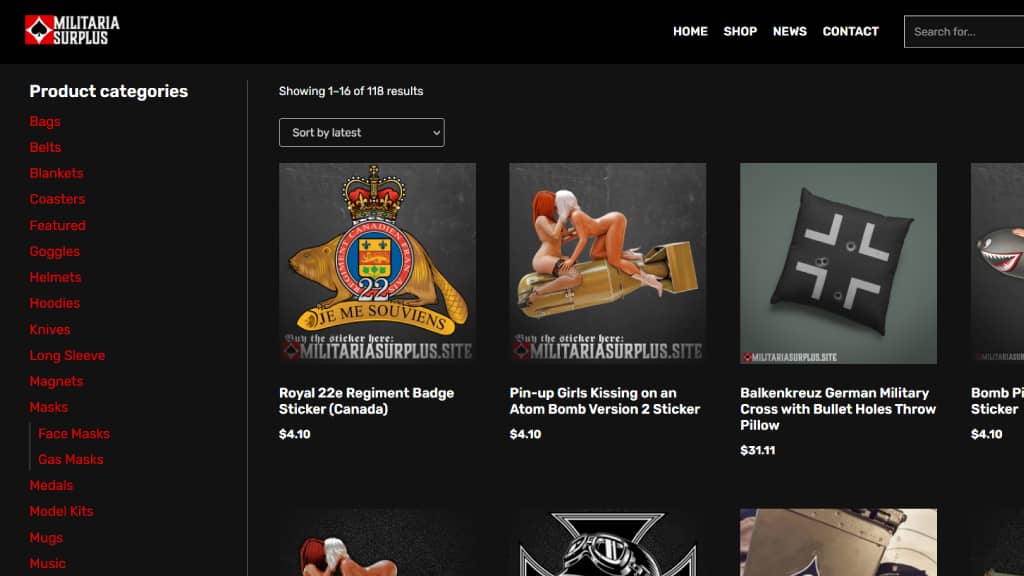Viewport: 1024px width, 576px height.
Task: Open the Bags category
Action: tap(45, 121)
